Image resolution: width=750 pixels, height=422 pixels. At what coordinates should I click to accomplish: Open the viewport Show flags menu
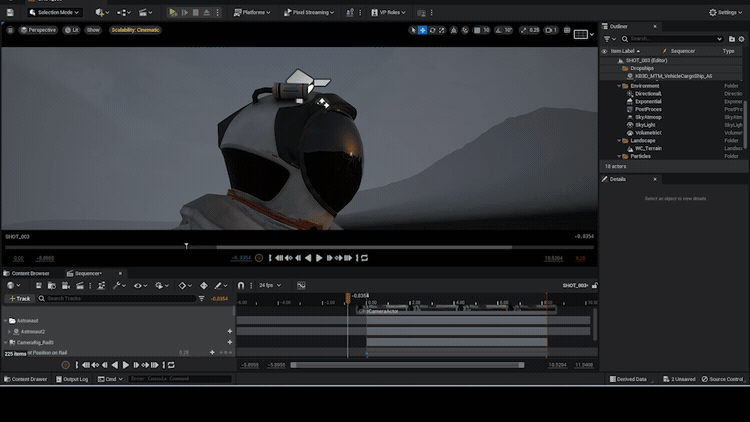93,30
